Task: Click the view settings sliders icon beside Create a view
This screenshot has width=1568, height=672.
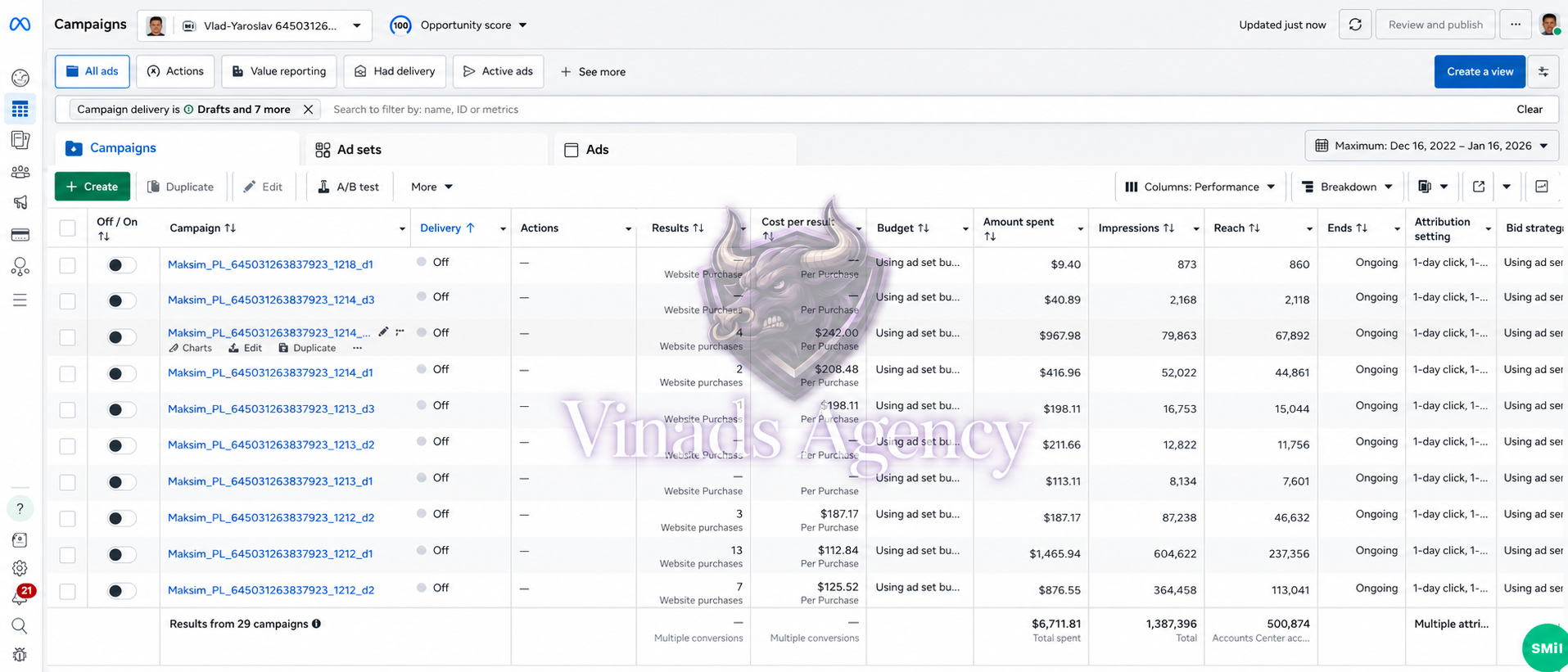Action: [x=1543, y=72]
